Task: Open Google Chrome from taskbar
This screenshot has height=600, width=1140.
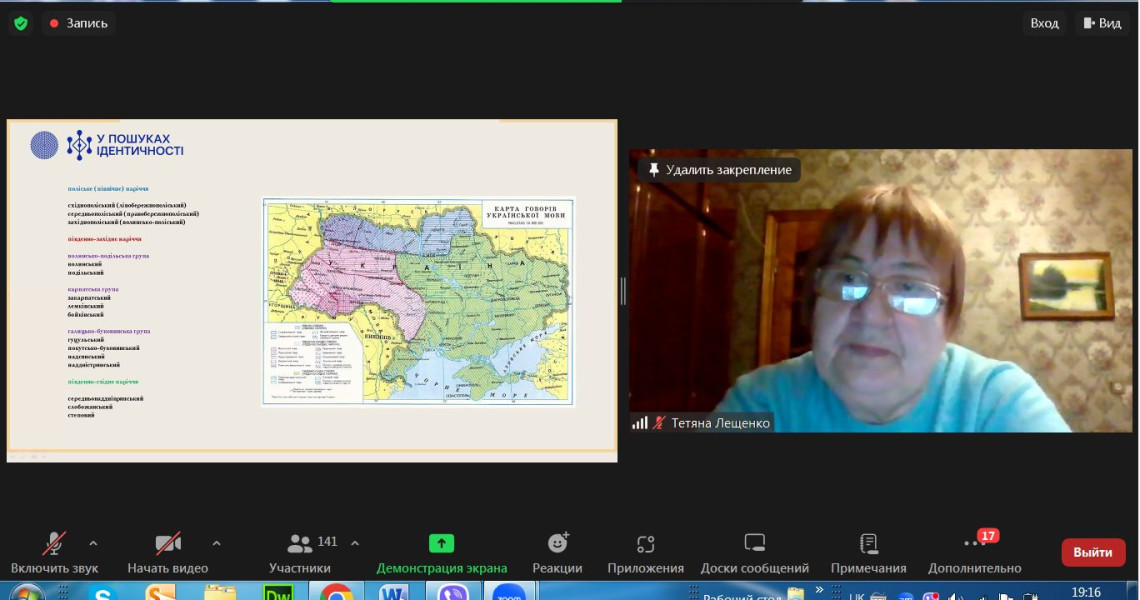Action: tap(336, 593)
